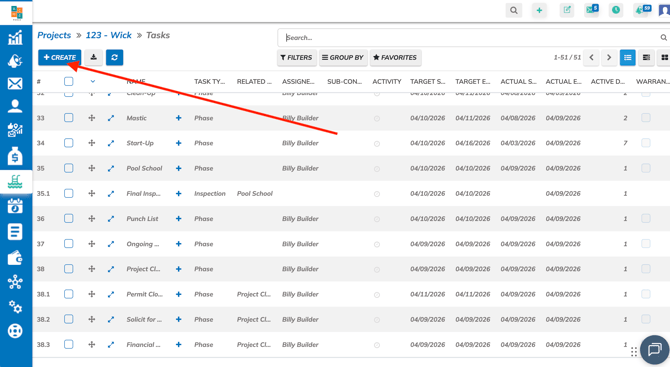The height and width of the screenshot is (367, 670).
Task: Open the network nodes sidebar icon
Action: pyautogui.click(x=15, y=282)
